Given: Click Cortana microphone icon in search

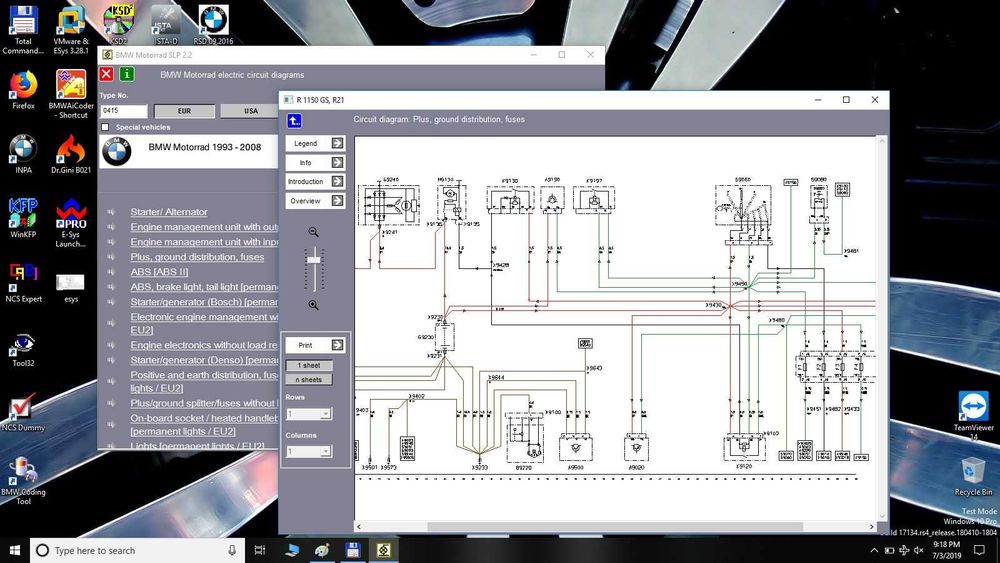Looking at the screenshot, I should tap(232, 550).
